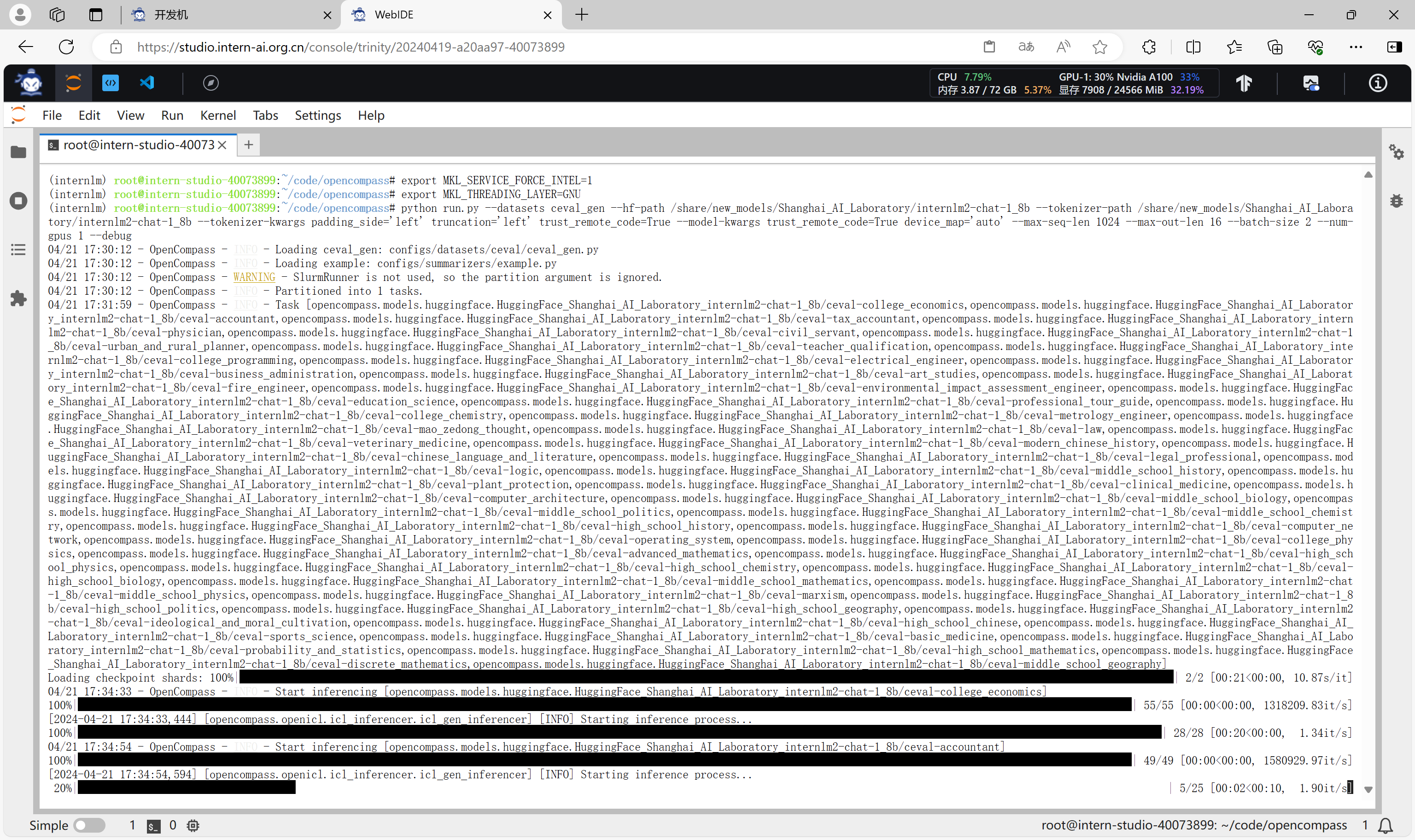Viewport: 1415px width, 840px height.
Task: Open the View menu
Action: tap(130, 116)
